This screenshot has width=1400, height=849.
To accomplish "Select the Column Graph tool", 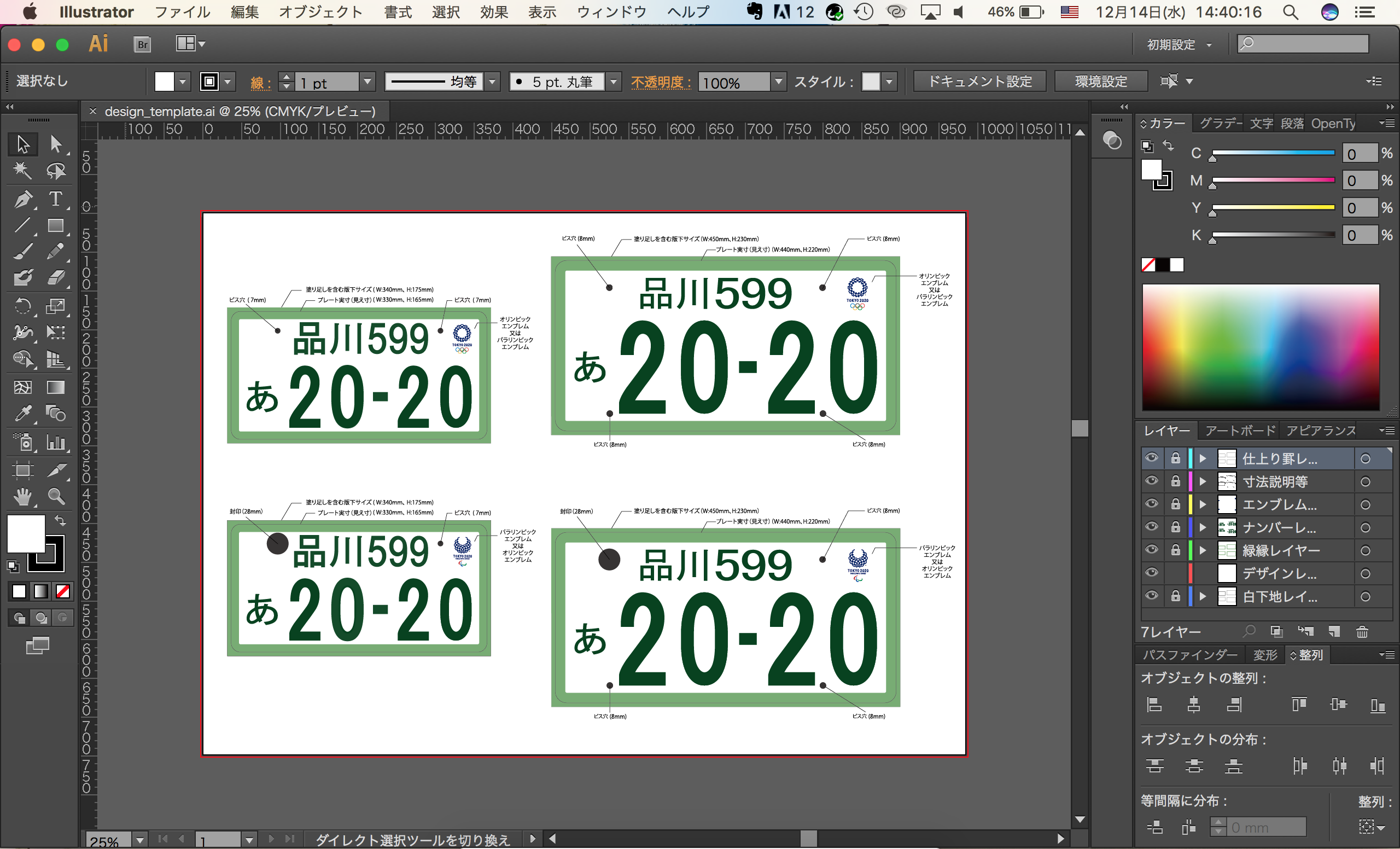I will [x=56, y=442].
